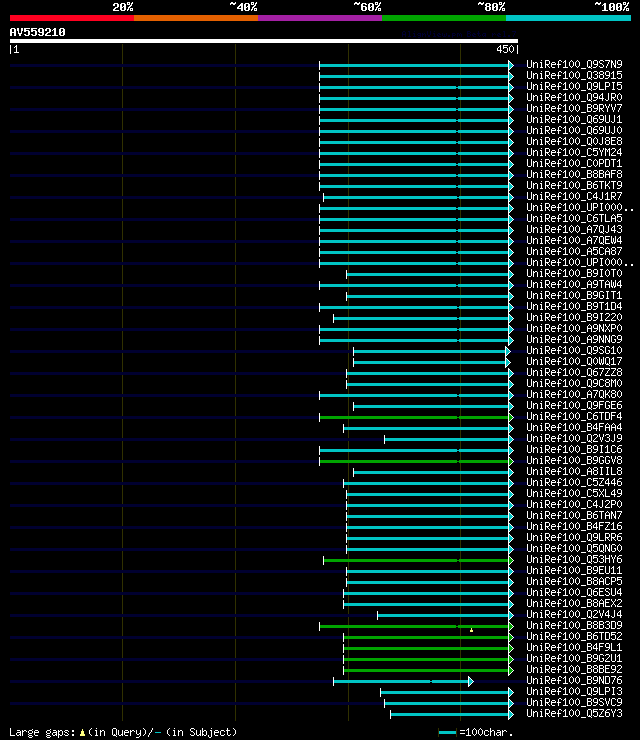Click hit label UniRef100_Q69UJ1
The width and height of the screenshot is (640, 740).
pos(574,119)
